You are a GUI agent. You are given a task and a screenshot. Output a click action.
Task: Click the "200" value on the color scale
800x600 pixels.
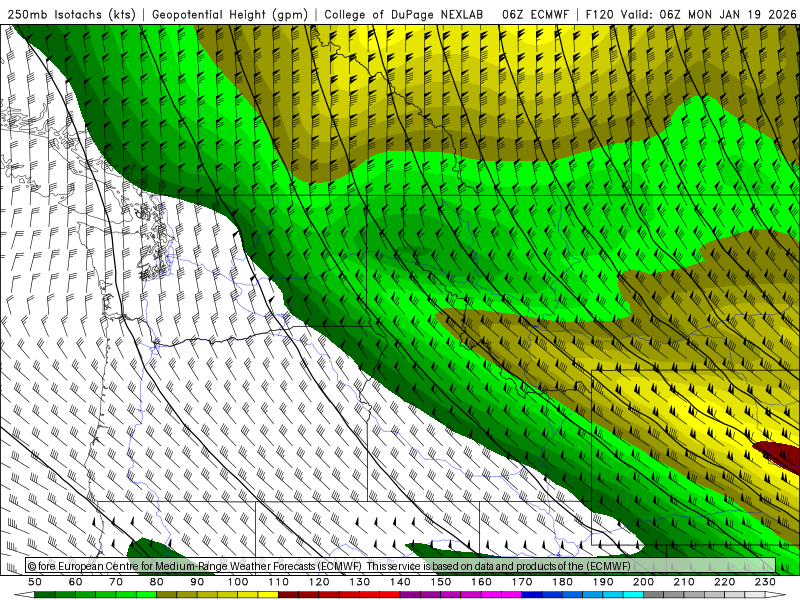643,582
